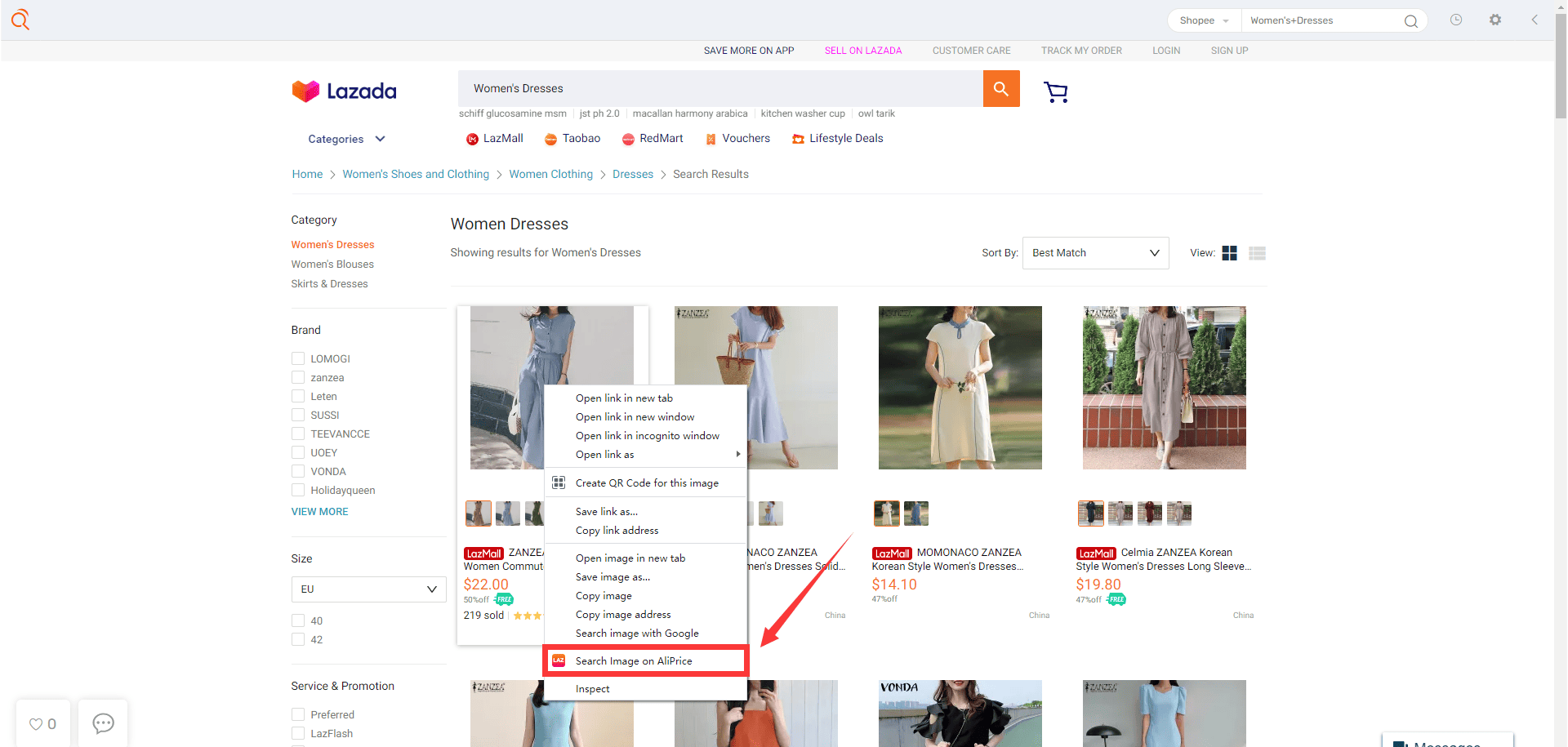Viewport: 1568px width, 747px height.
Task: Go to SELL ON LAZADA link
Action: 863,51
